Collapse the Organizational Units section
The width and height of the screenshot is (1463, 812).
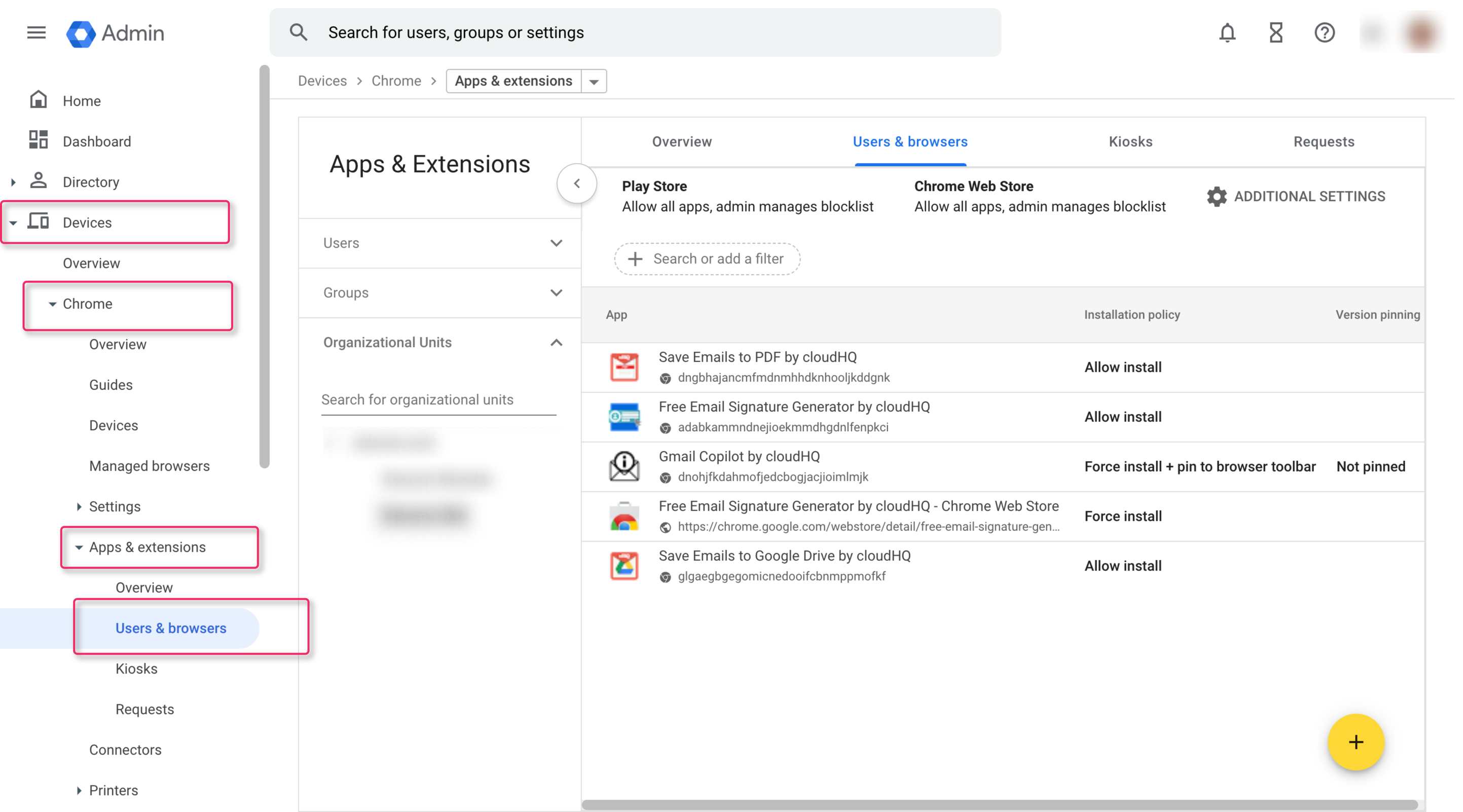point(556,343)
